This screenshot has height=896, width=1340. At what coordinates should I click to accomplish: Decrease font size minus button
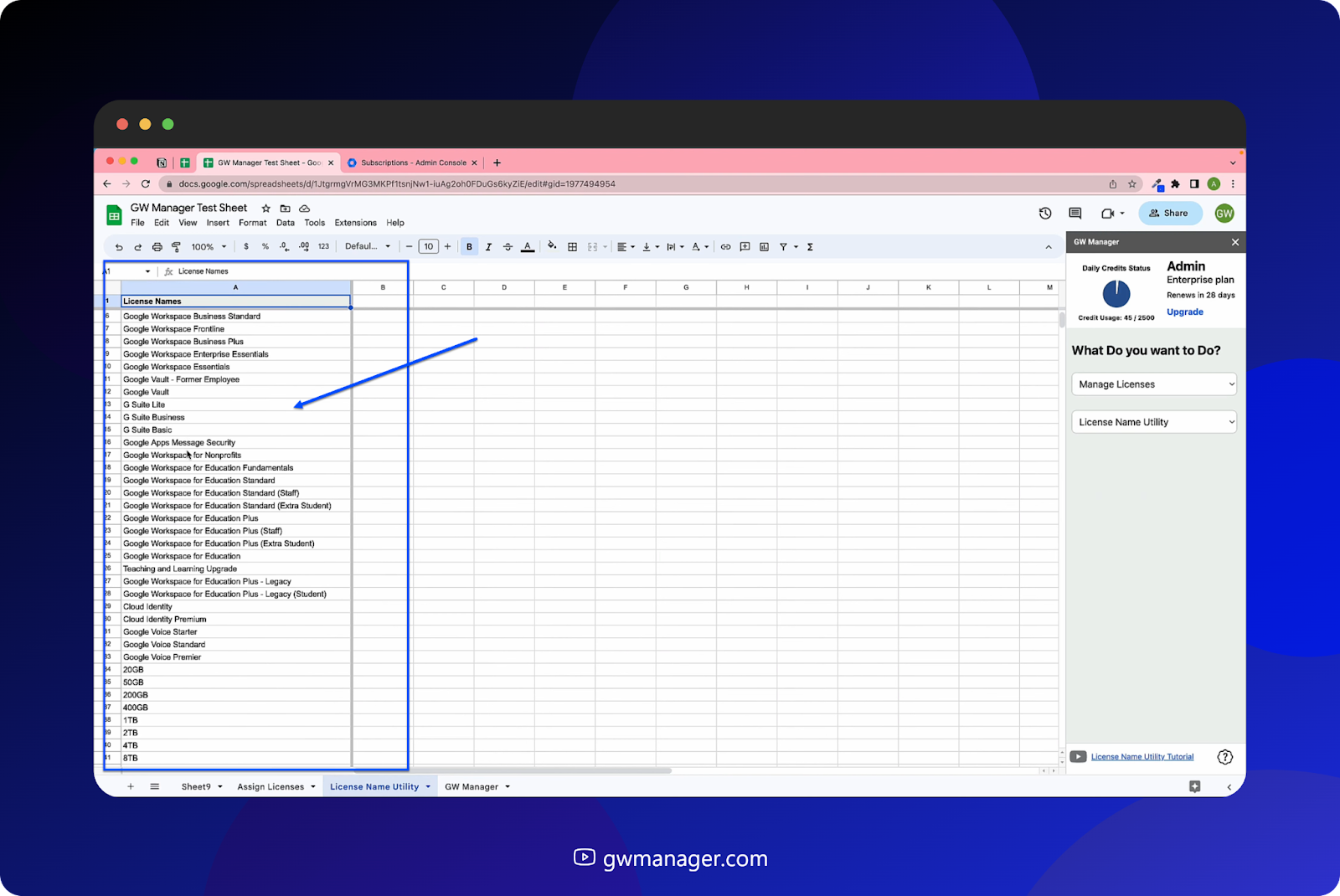409,247
